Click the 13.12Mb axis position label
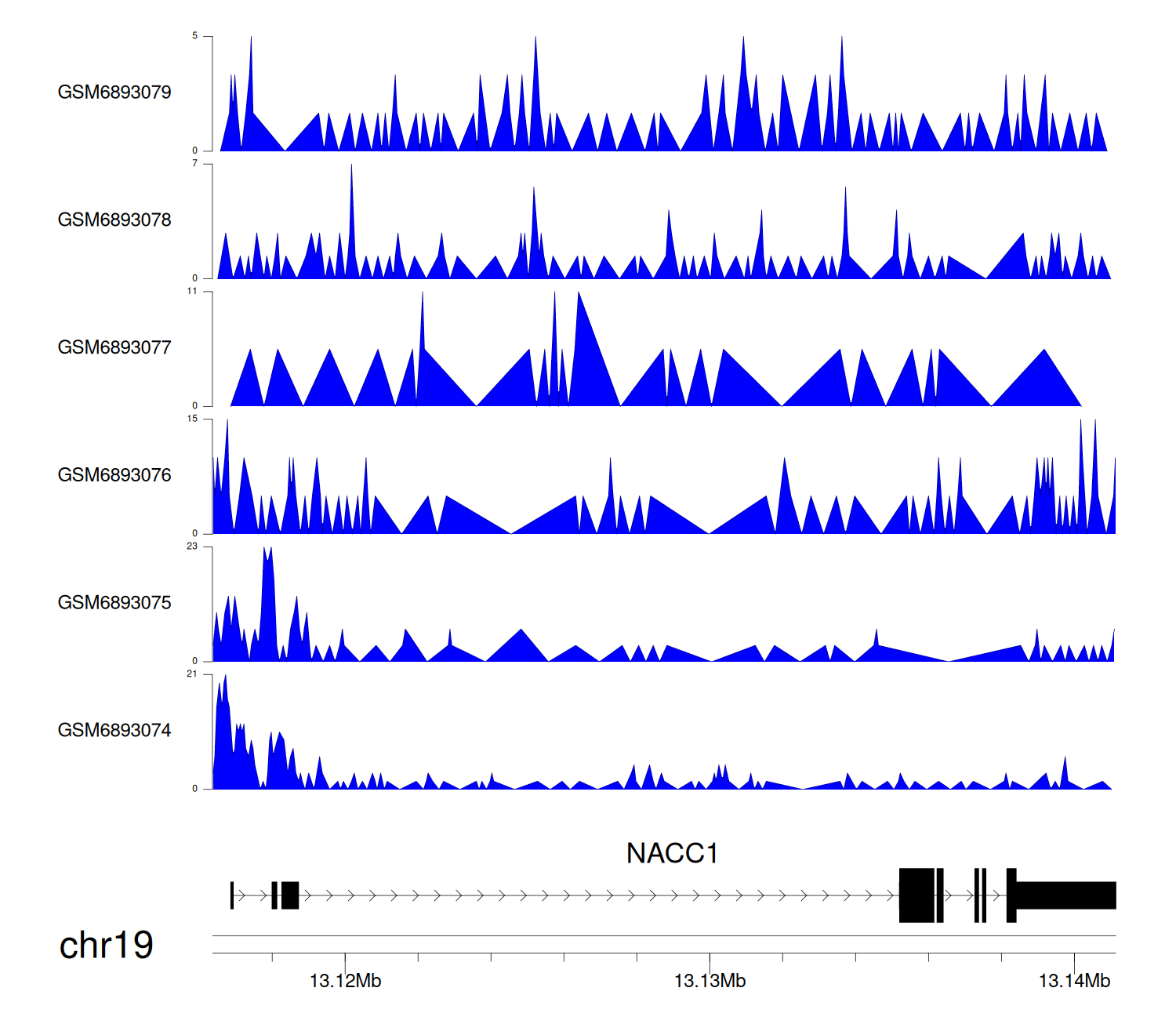The image size is (1176, 1035). click(x=345, y=981)
